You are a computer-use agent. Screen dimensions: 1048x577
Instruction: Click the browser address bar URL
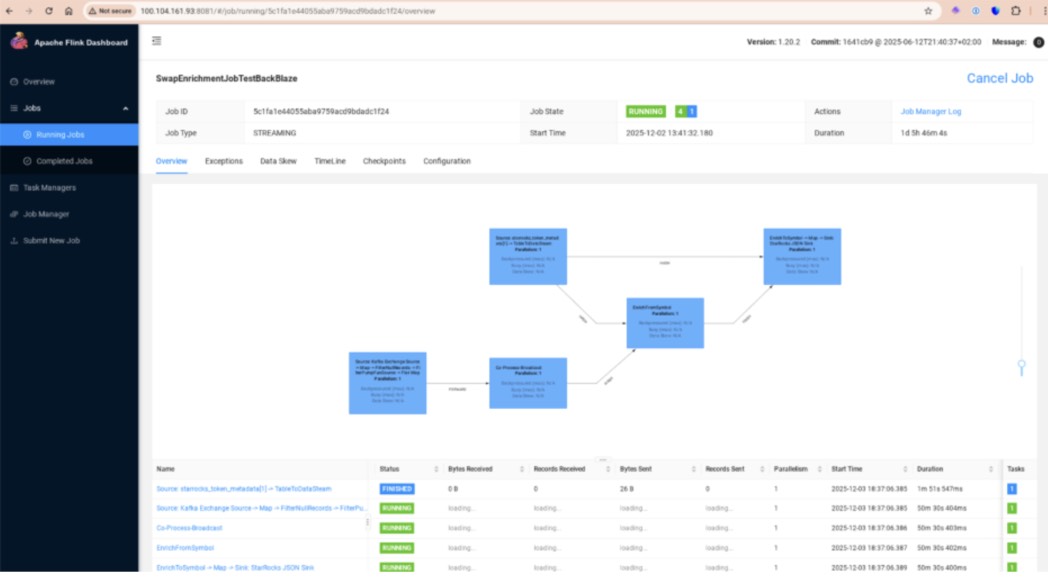click(287, 11)
